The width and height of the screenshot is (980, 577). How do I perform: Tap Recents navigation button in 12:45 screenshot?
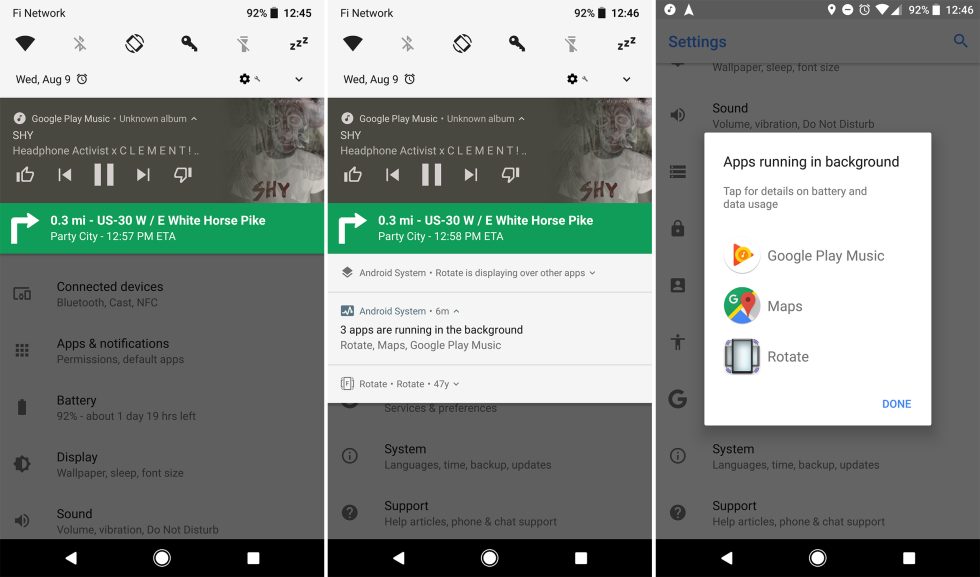tap(253, 558)
